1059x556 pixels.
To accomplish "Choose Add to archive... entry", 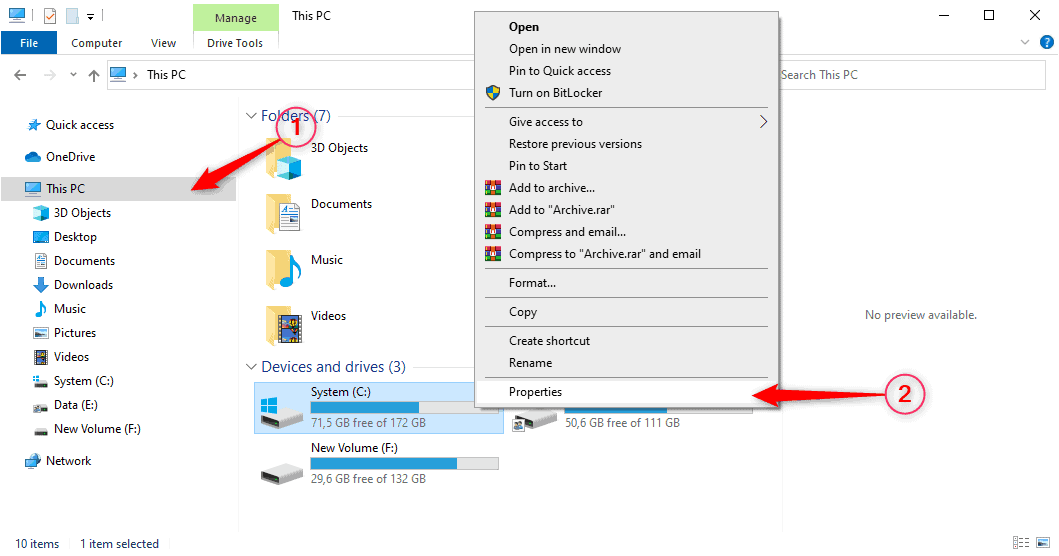I will tap(552, 188).
